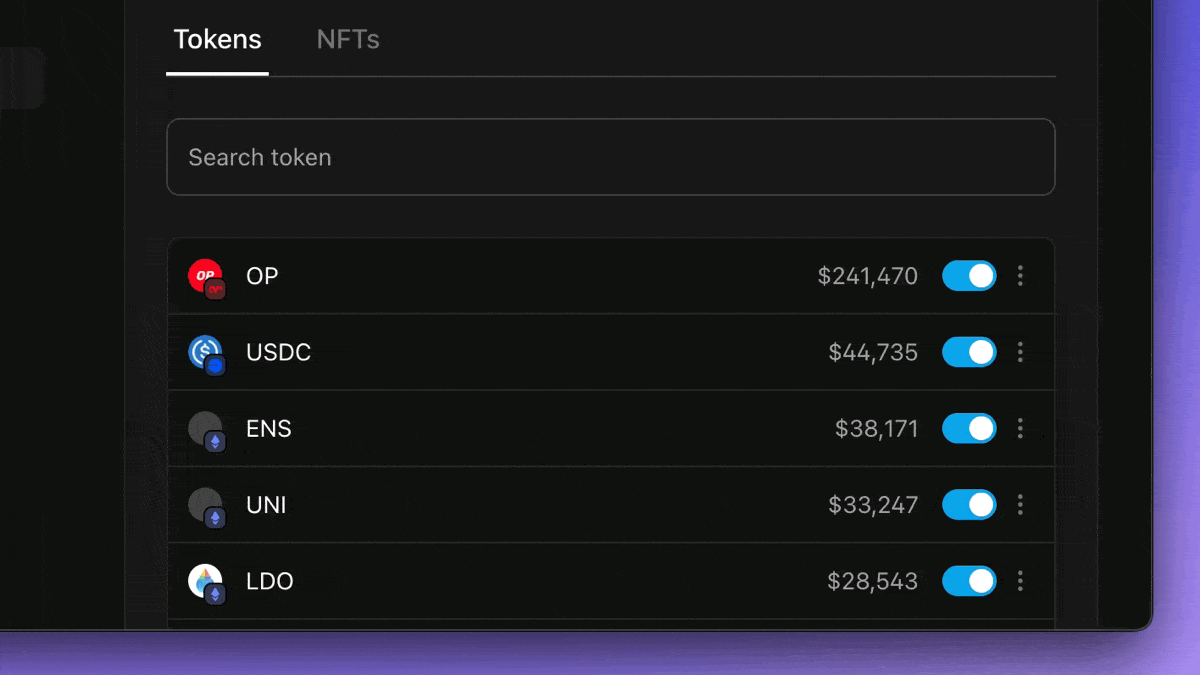Click the $44,735 balance value

(873, 352)
